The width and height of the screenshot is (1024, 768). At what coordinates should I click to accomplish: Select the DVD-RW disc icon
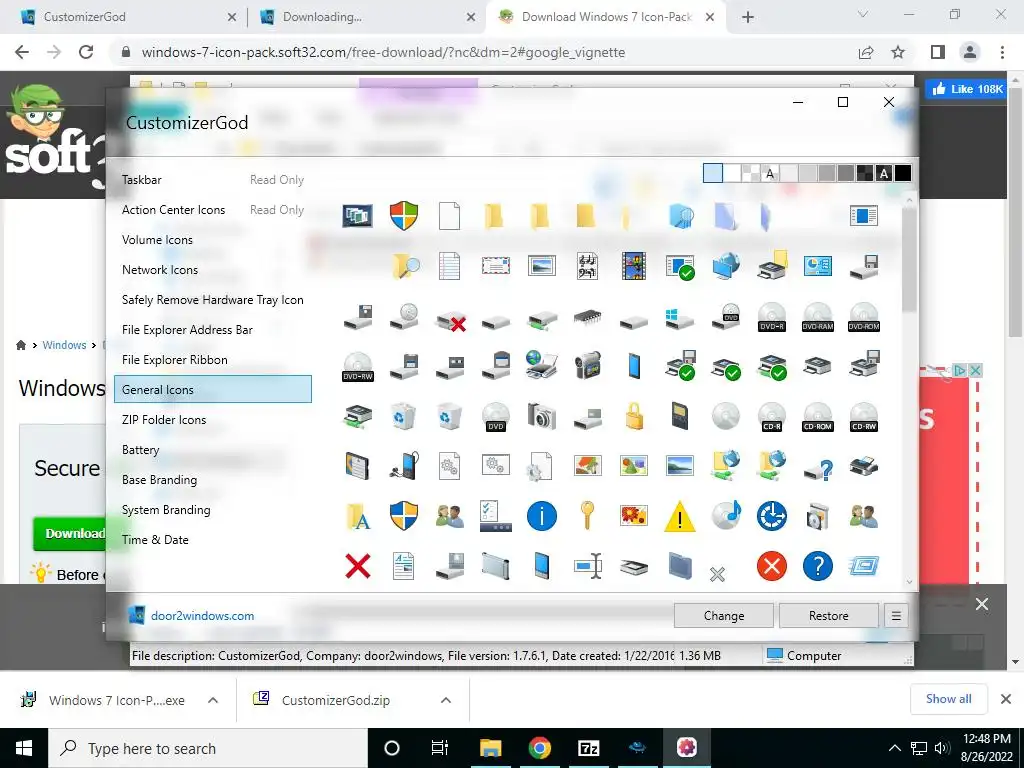tap(358, 366)
